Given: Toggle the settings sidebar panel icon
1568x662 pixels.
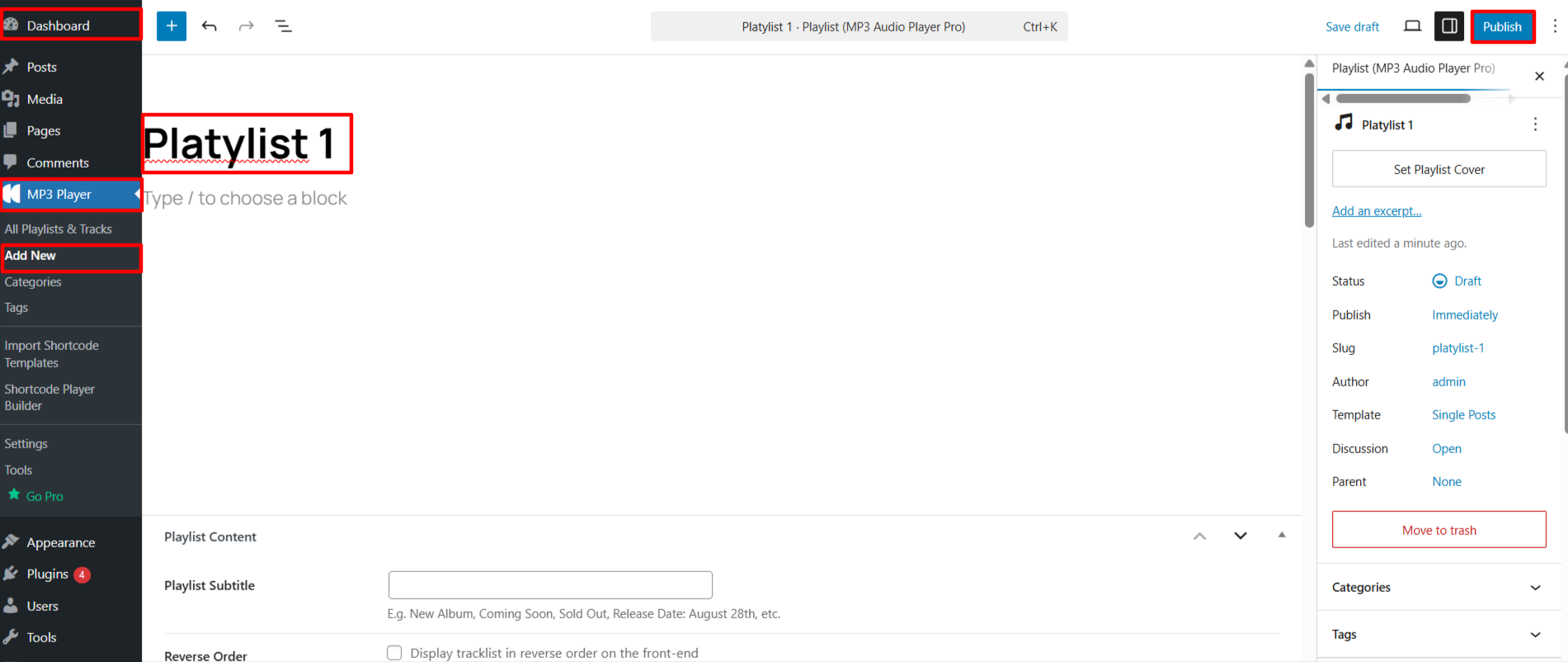Looking at the screenshot, I should (1449, 26).
